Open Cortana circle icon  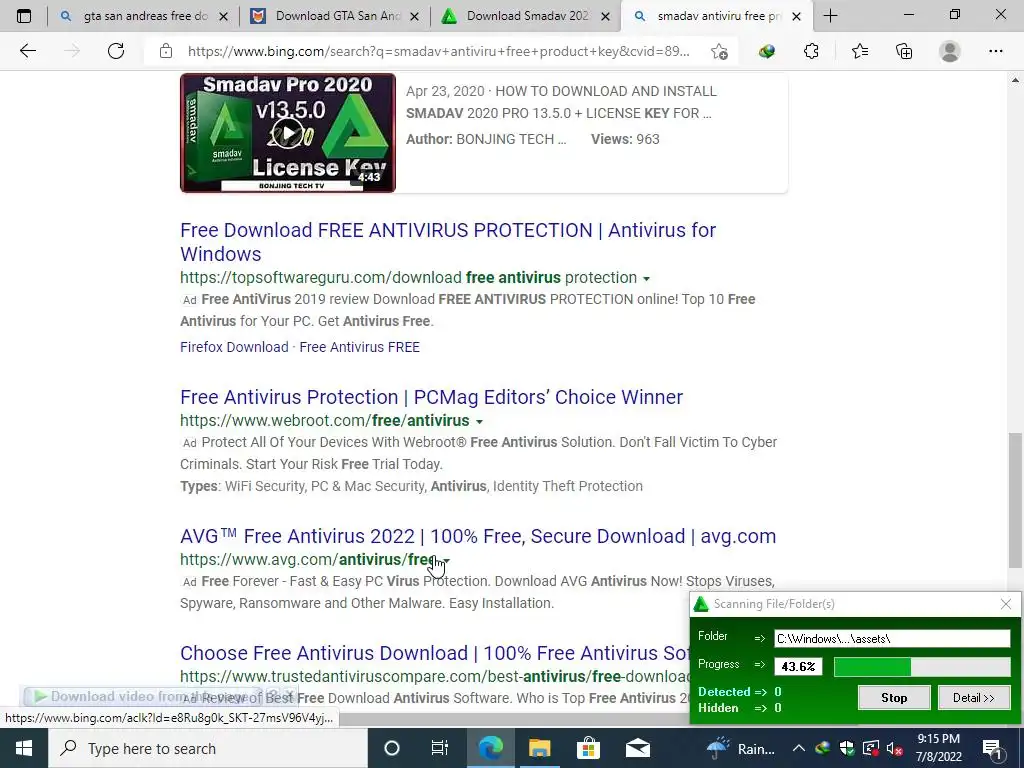392,748
